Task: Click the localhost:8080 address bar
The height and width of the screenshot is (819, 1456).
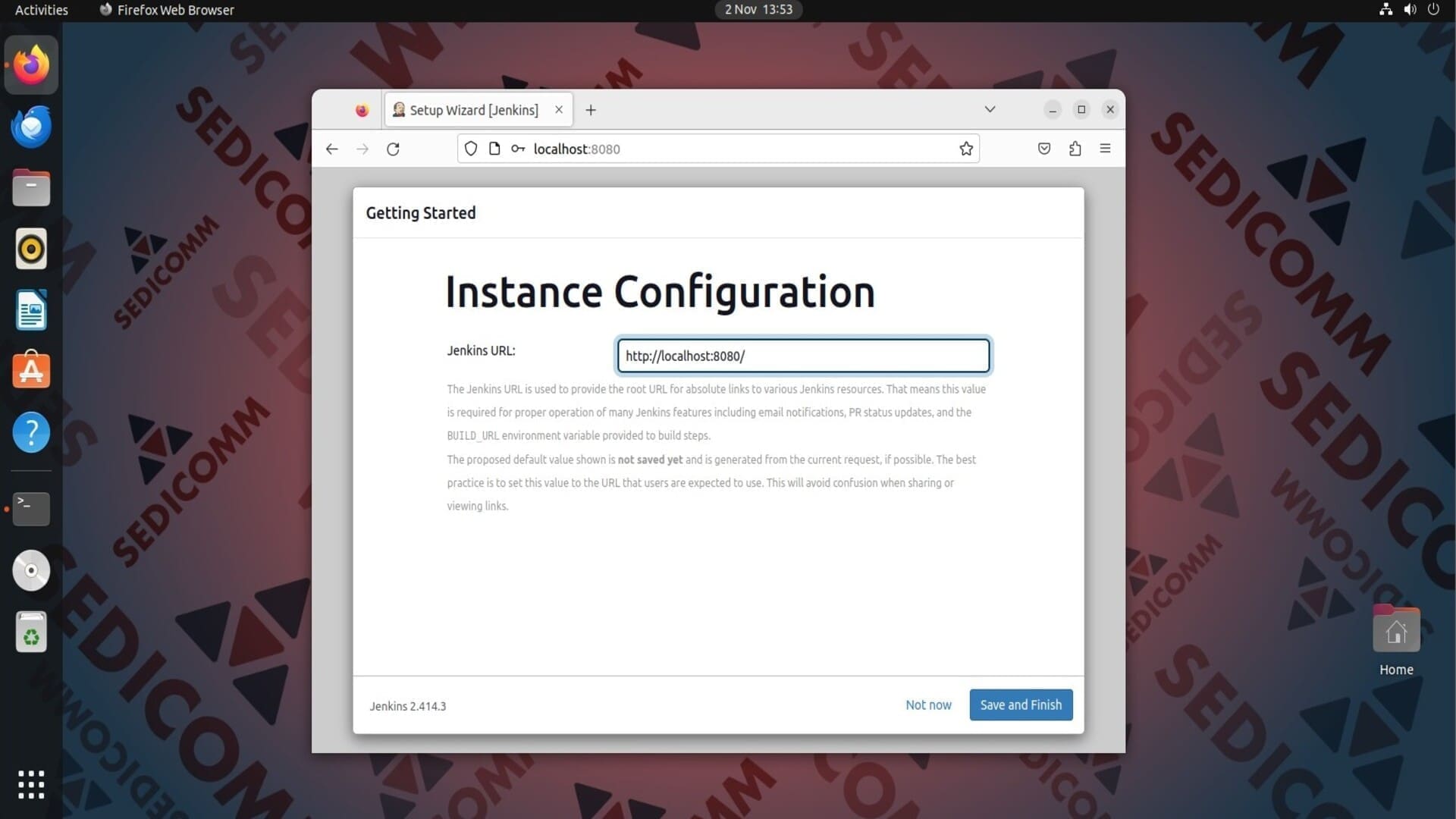Action: [718, 149]
